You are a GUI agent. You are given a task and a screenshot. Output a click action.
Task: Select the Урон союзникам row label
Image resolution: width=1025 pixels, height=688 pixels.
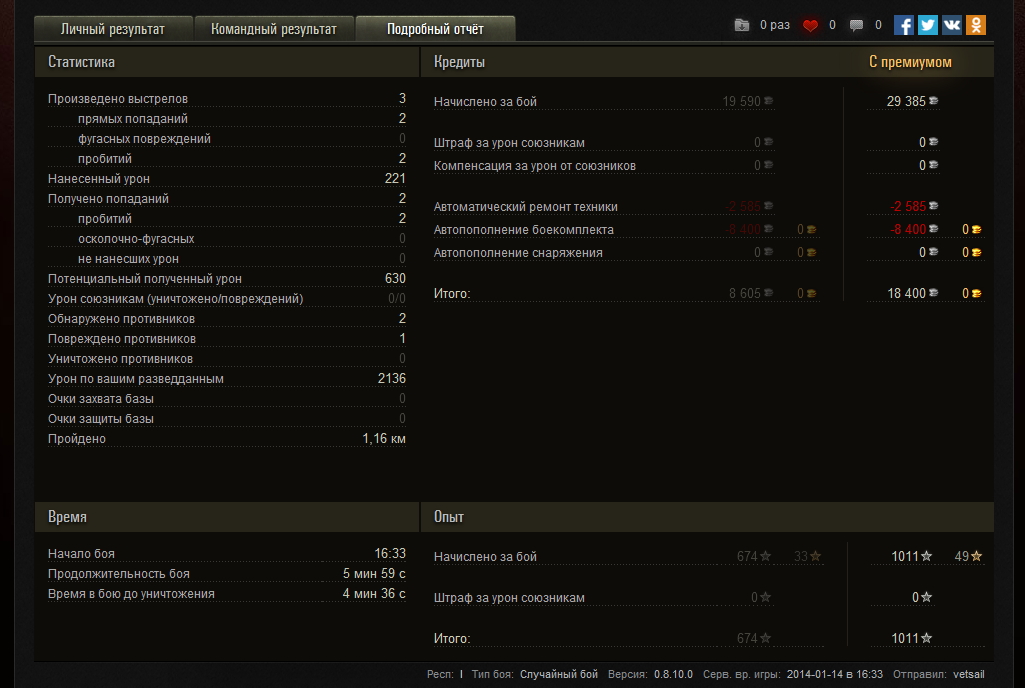(x=176, y=299)
